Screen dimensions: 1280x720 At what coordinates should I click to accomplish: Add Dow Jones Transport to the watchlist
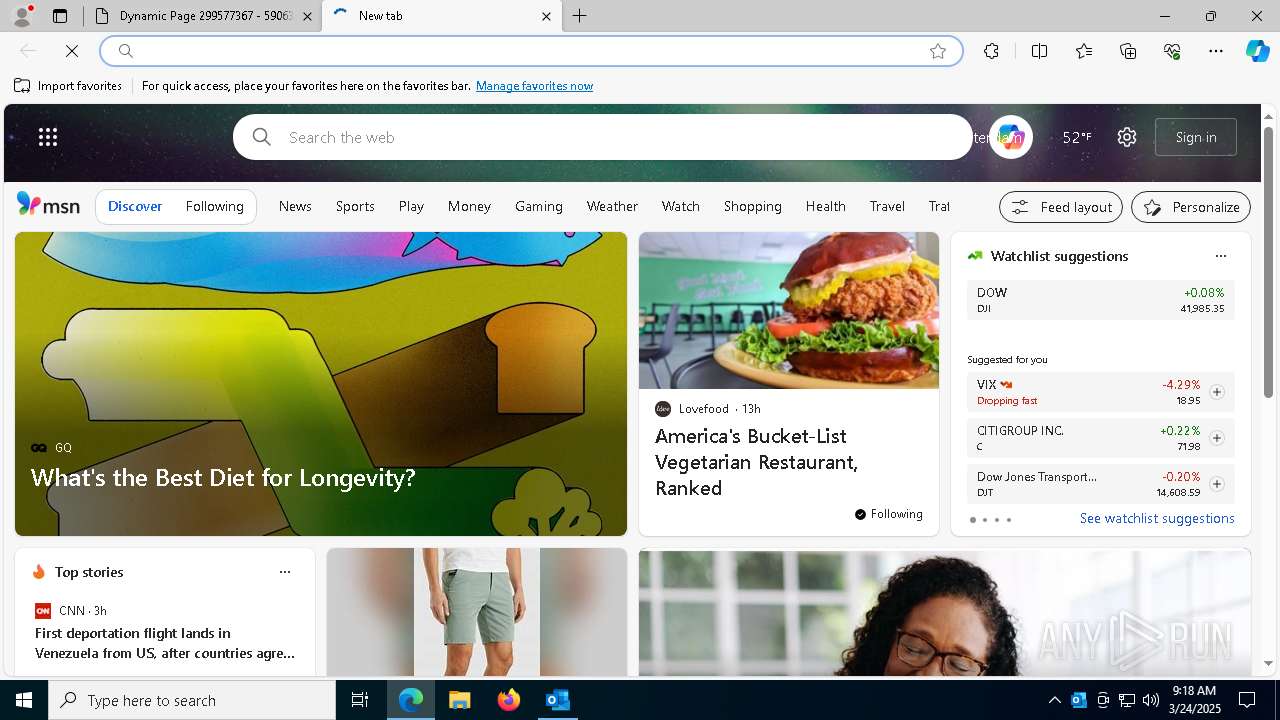pyautogui.click(x=1217, y=484)
